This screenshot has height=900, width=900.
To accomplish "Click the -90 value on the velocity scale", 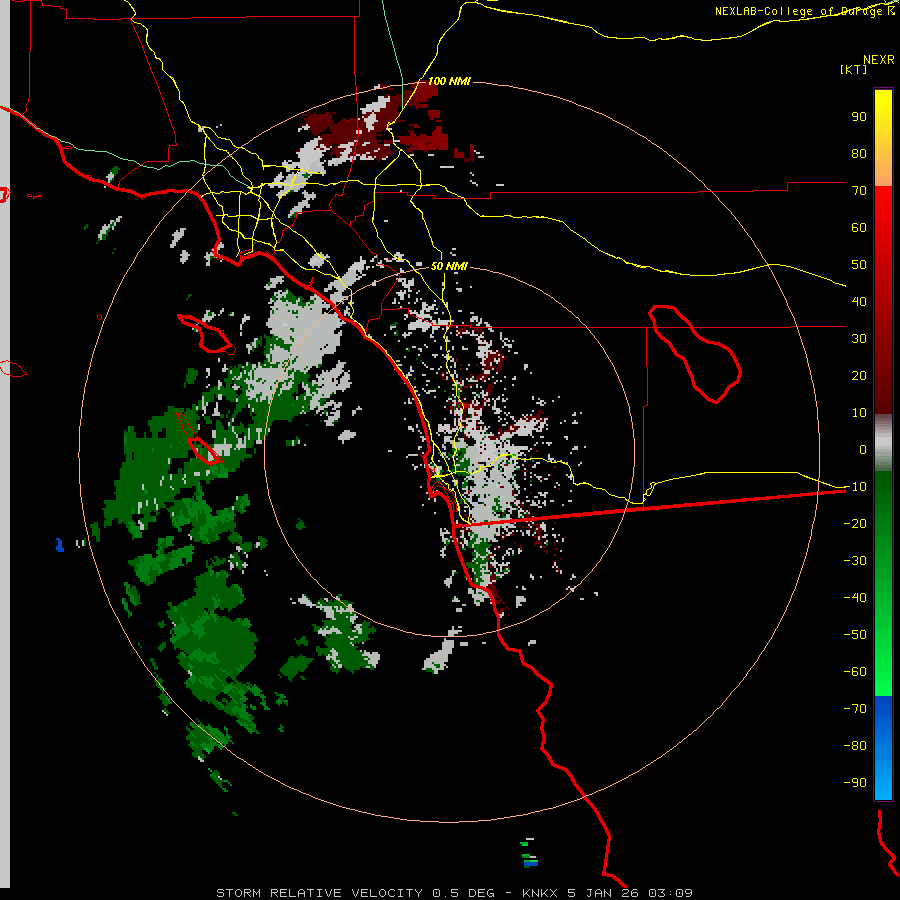I will [x=855, y=782].
